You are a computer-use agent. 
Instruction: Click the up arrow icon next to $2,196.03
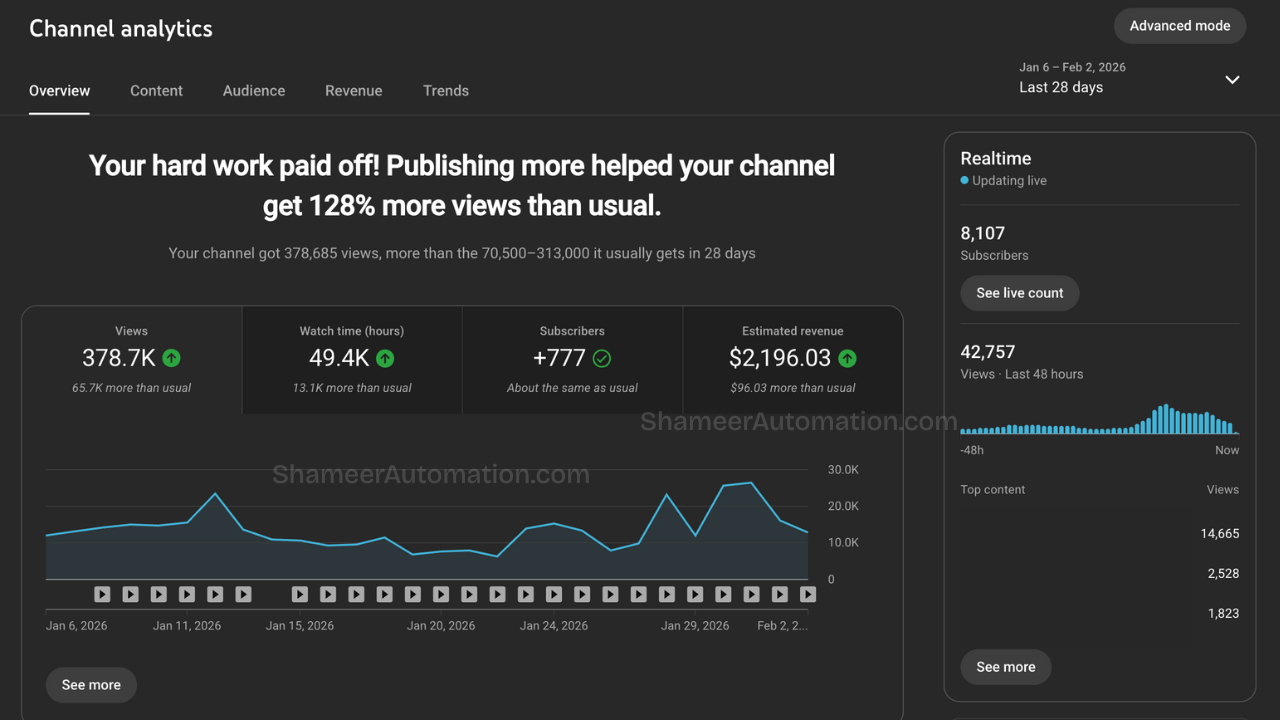[x=847, y=358]
